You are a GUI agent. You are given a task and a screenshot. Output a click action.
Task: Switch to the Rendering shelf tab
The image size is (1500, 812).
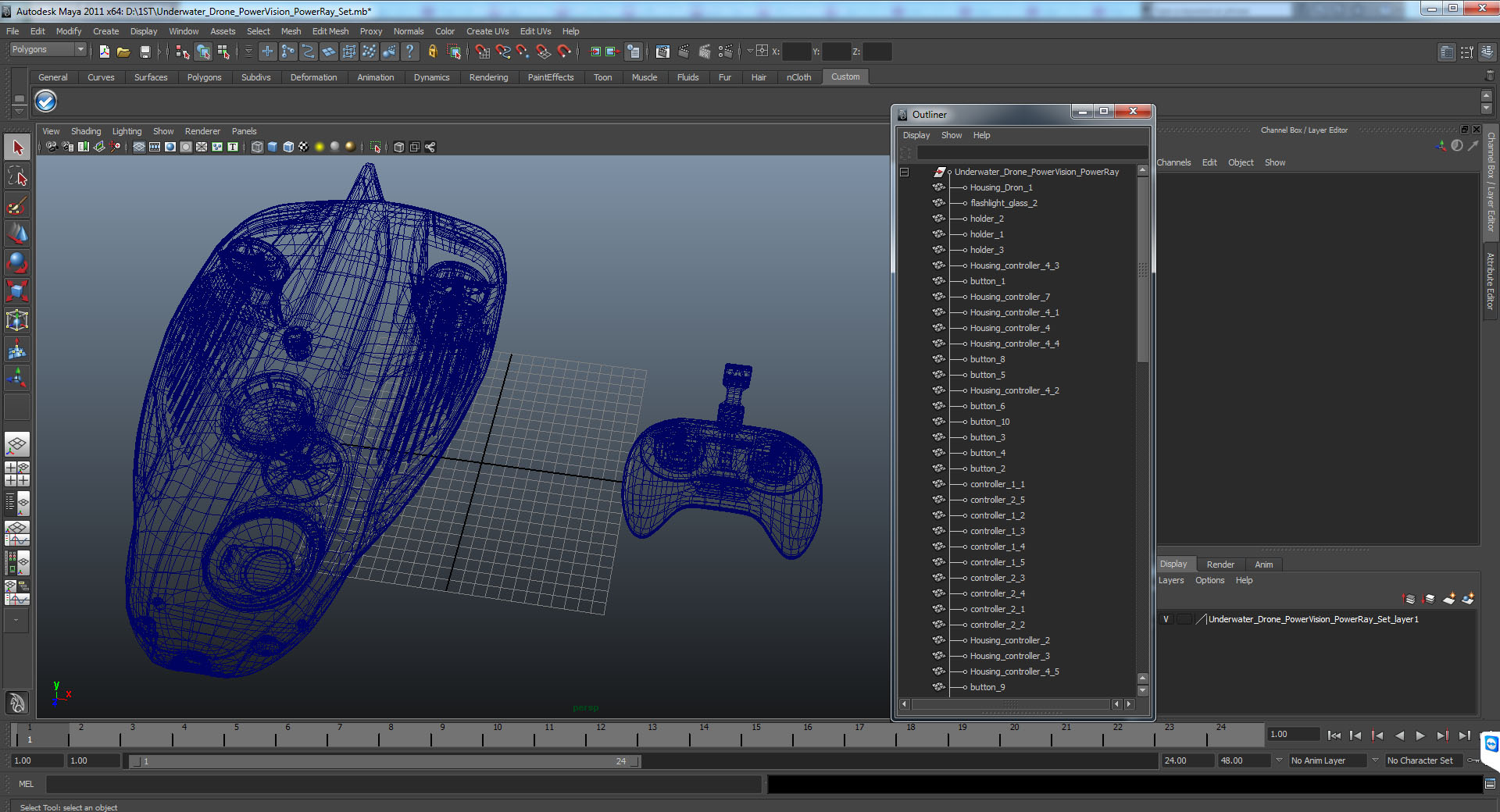[x=488, y=77]
